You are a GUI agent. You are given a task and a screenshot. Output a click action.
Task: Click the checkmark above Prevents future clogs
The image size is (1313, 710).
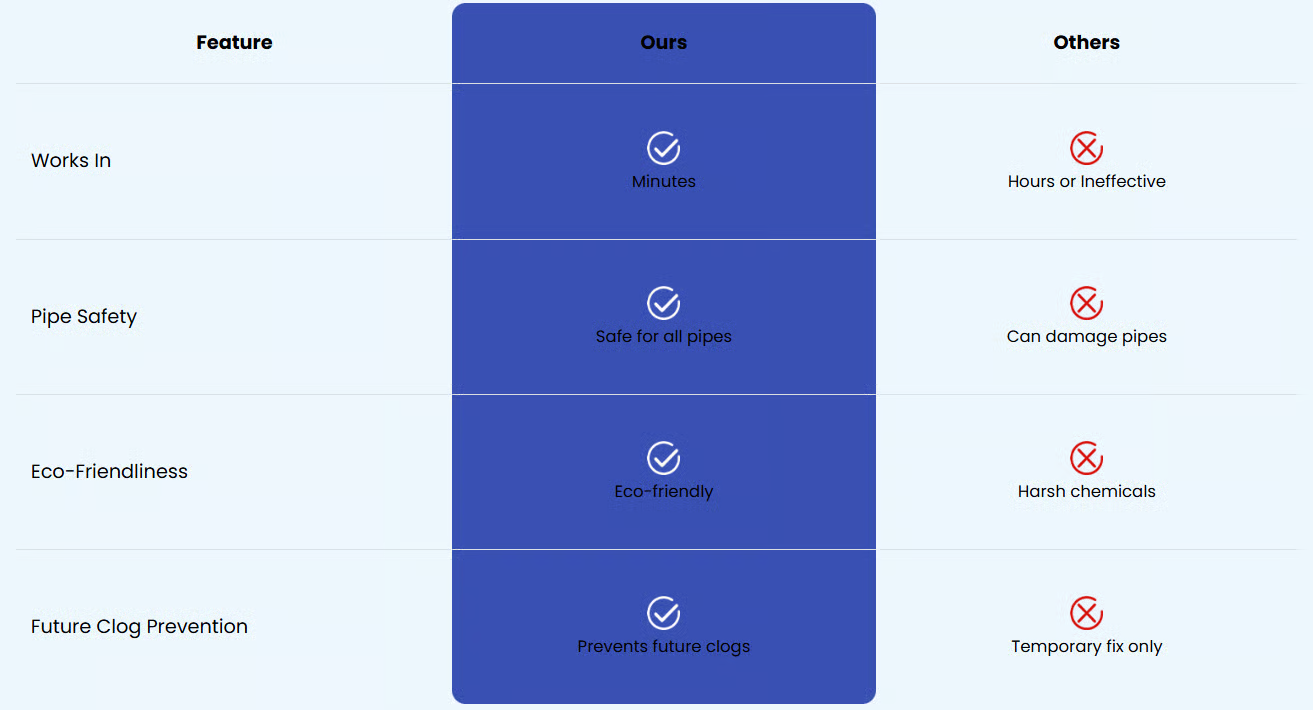[x=663, y=613]
